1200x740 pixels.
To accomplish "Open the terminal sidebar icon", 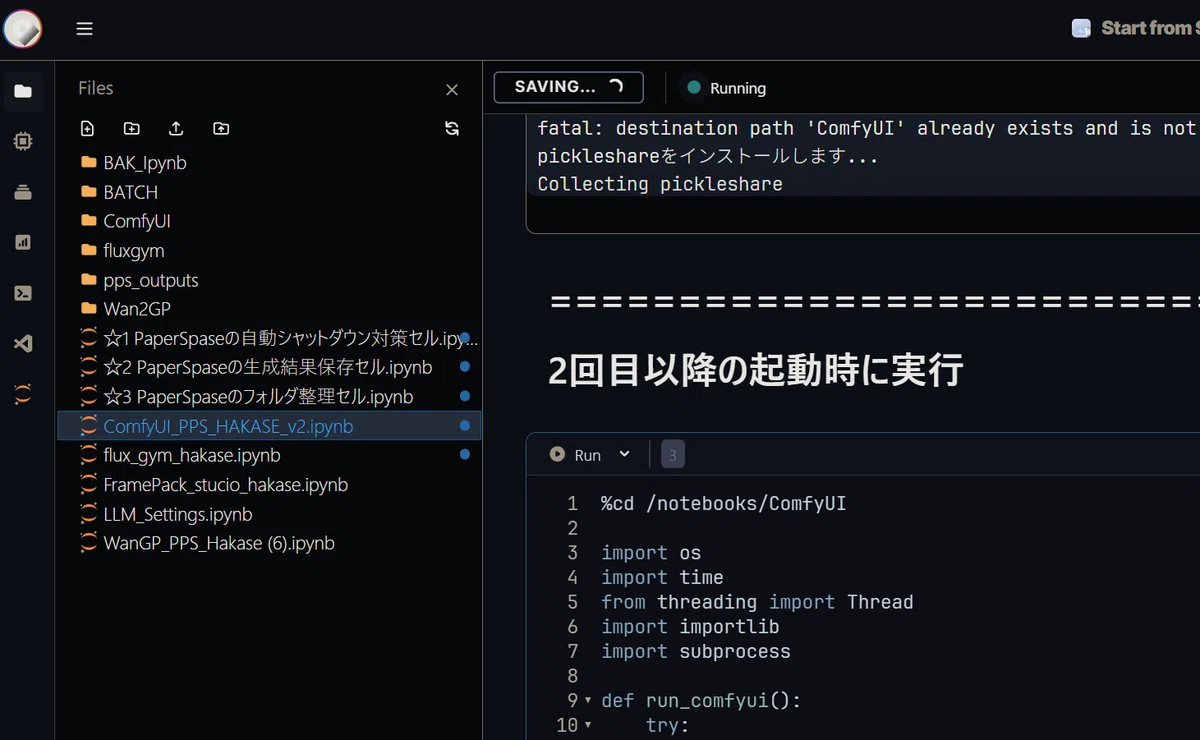I will click(23, 293).
